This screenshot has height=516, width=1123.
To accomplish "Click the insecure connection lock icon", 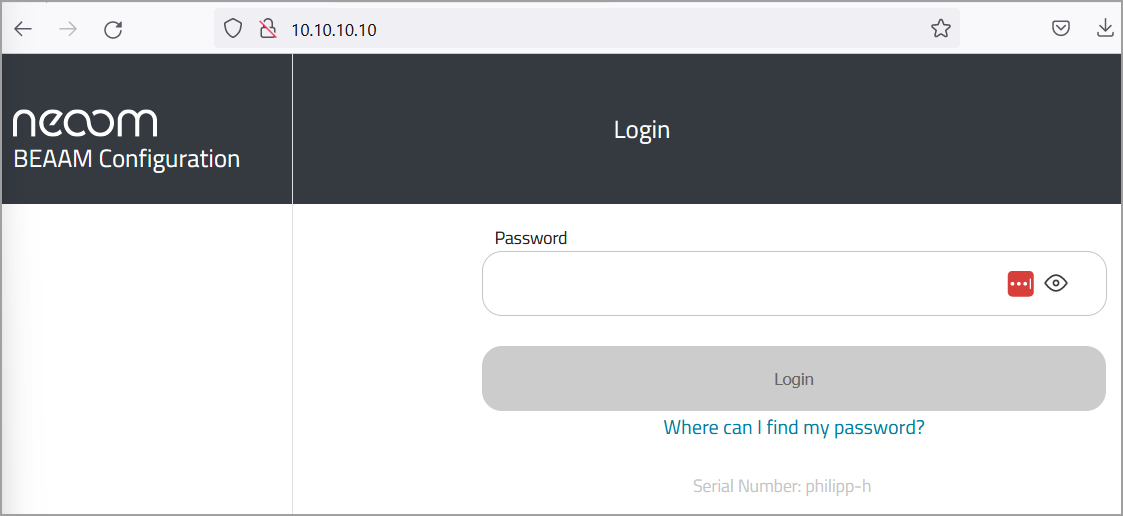I will pos(267,29).
